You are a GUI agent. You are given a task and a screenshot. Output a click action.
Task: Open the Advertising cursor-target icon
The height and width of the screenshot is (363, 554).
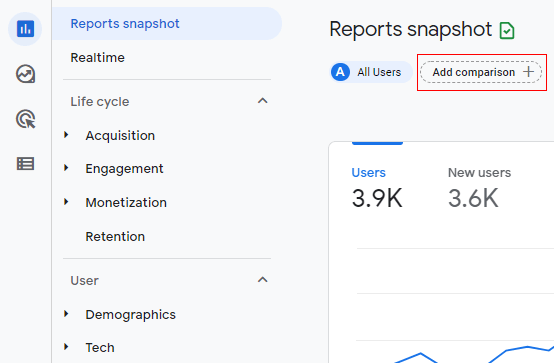click(x=25, y=119)
